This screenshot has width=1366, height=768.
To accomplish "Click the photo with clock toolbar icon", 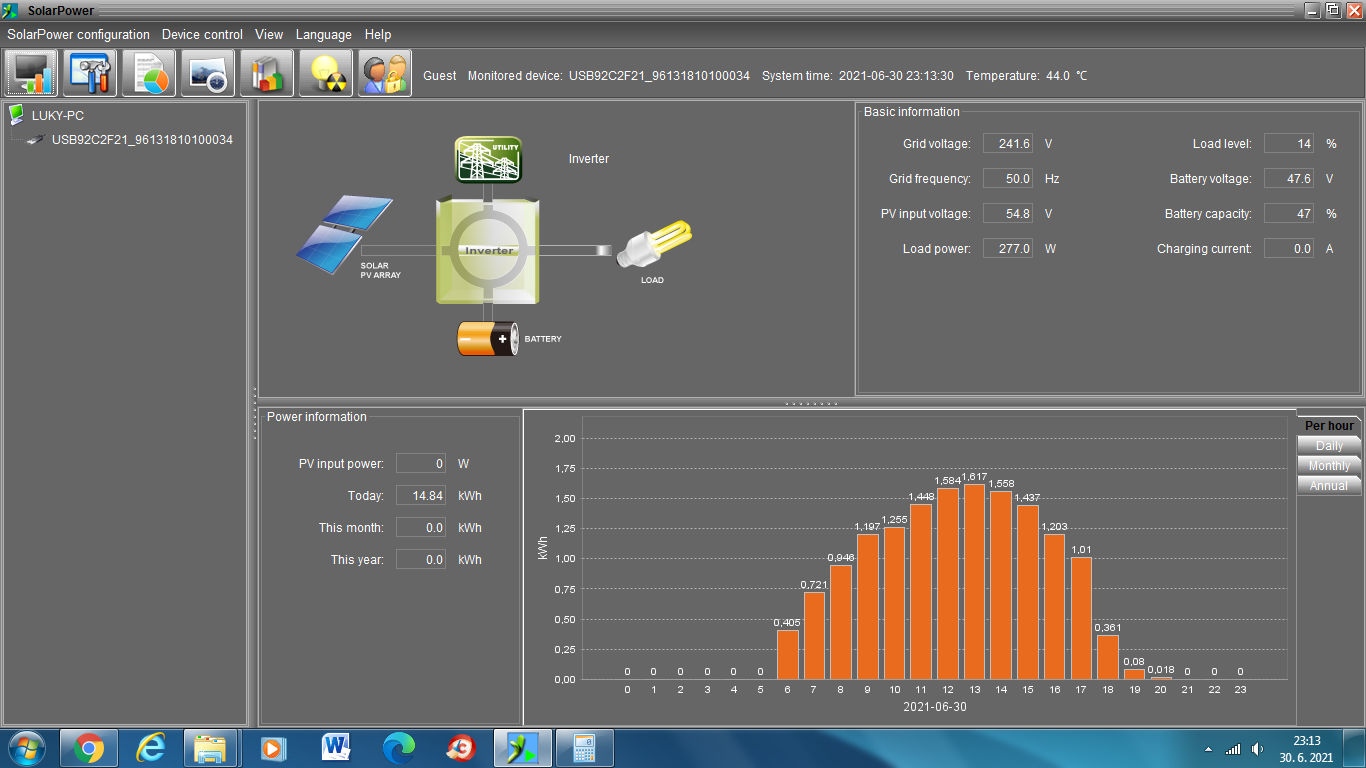I will coord(208,74).
